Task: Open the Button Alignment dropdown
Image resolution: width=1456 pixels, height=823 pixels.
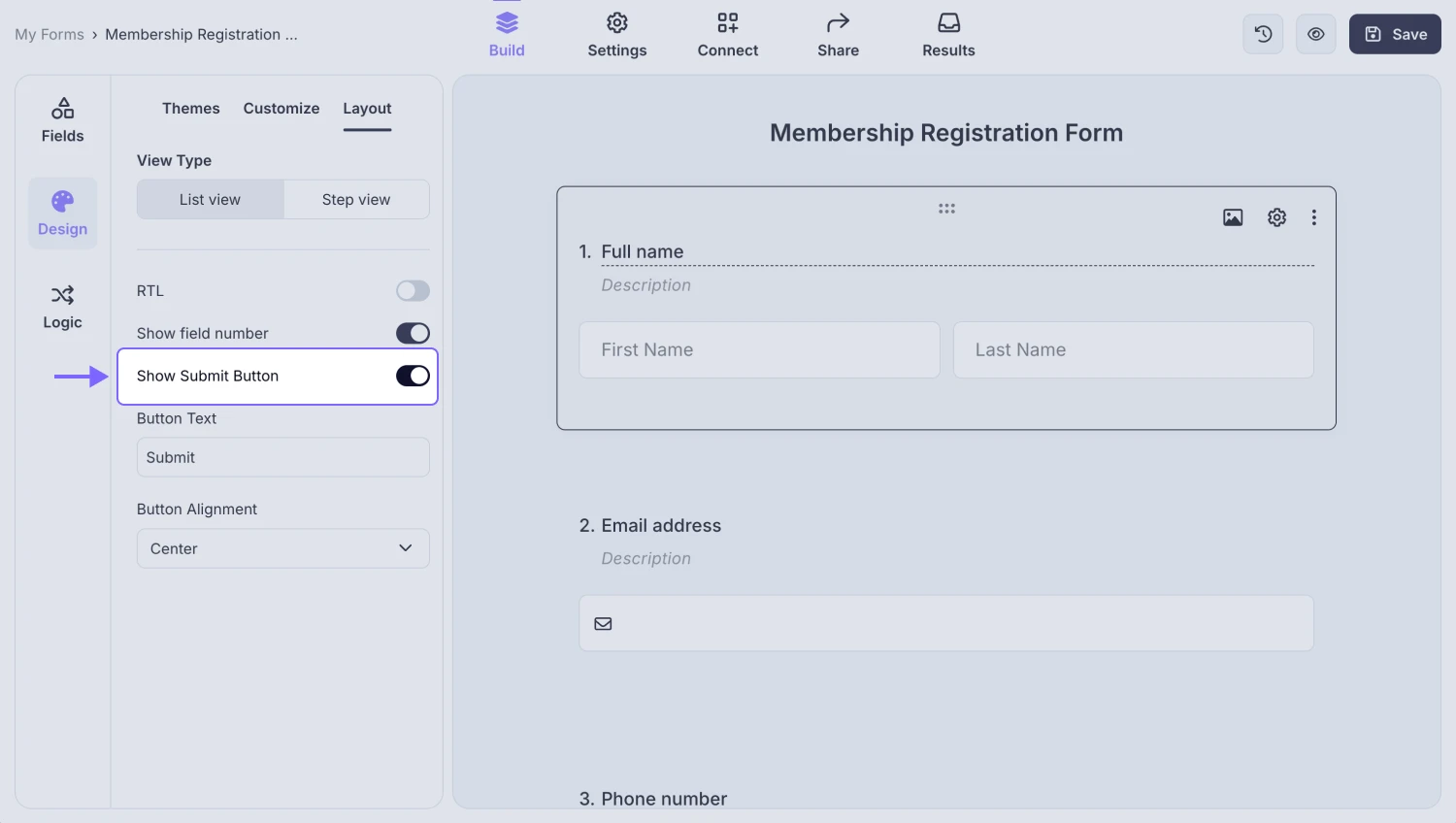Action: 282,548
